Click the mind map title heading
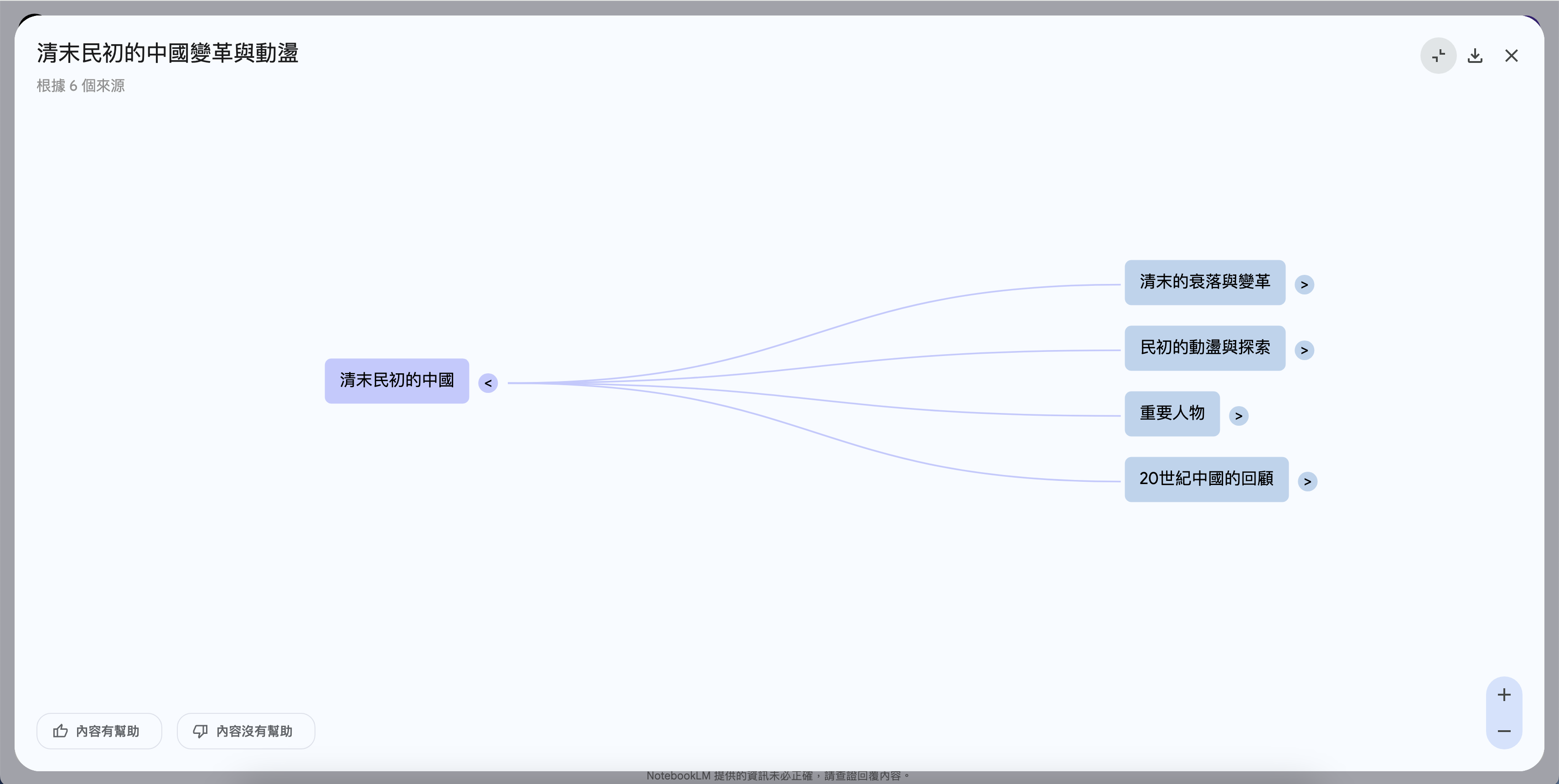This screenshot has width=1559, height=784. (x=168, y=53)
